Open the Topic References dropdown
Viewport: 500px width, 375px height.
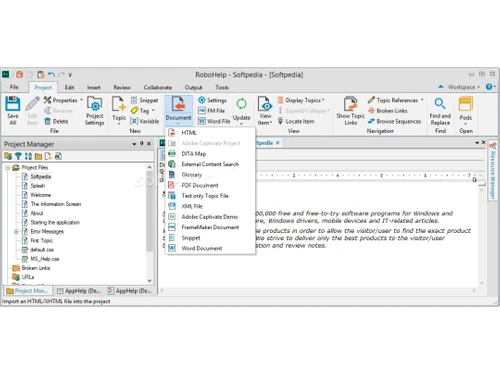(396, 100)
